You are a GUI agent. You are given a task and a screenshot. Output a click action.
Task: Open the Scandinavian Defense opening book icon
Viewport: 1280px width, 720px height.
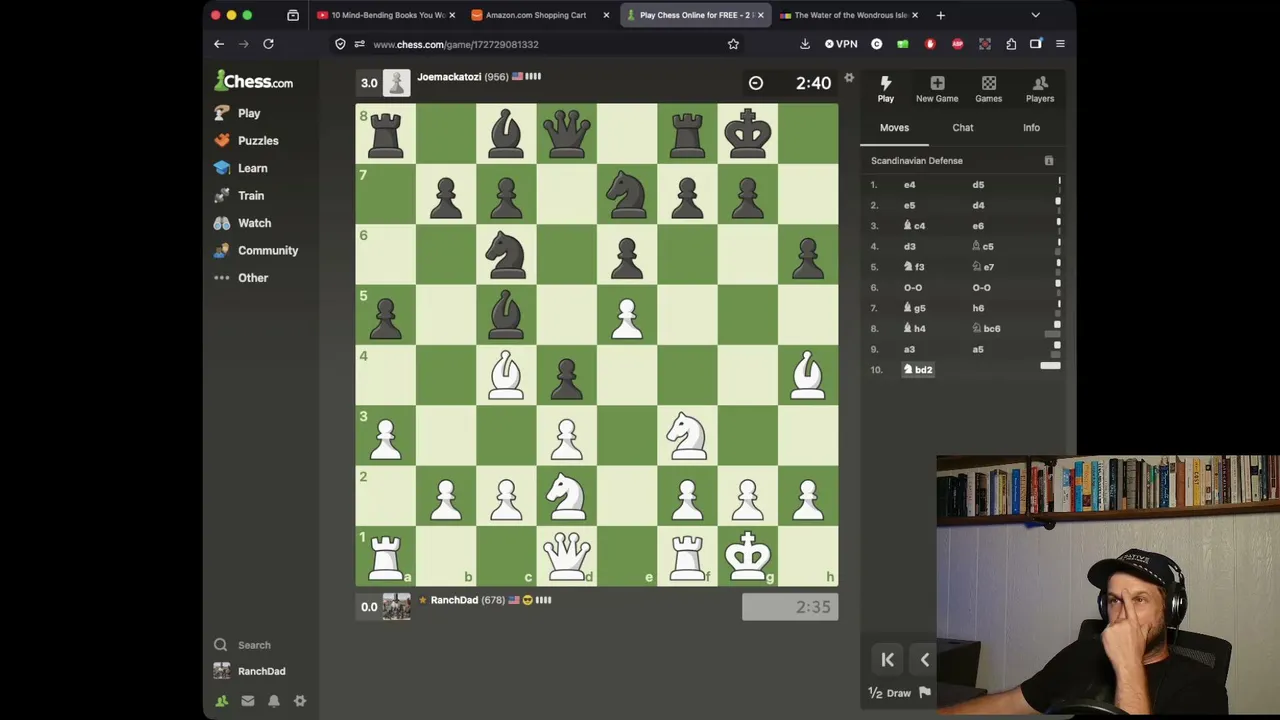click(1049, 161)
